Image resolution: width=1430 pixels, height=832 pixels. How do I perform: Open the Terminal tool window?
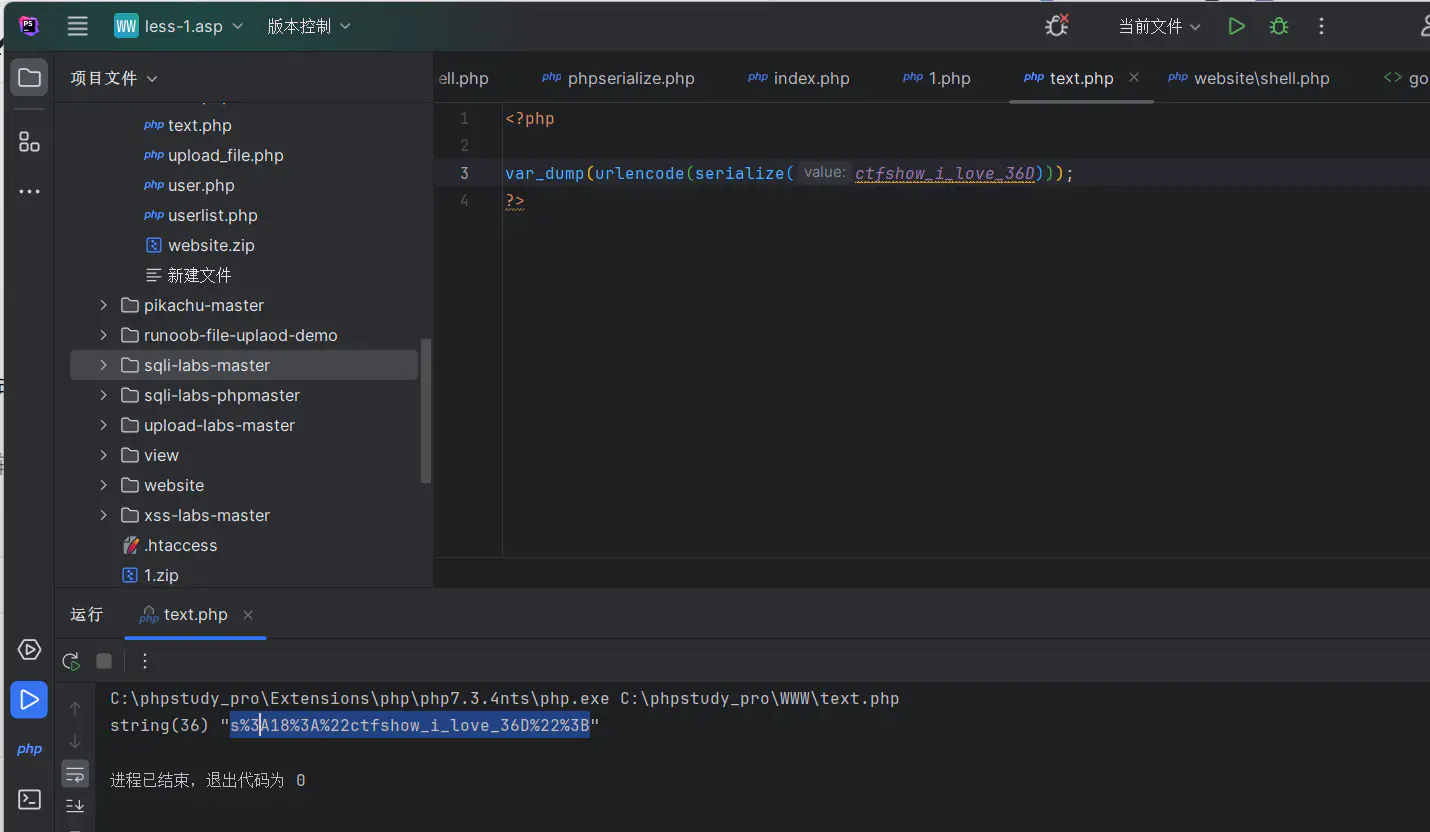click(29, 799)
